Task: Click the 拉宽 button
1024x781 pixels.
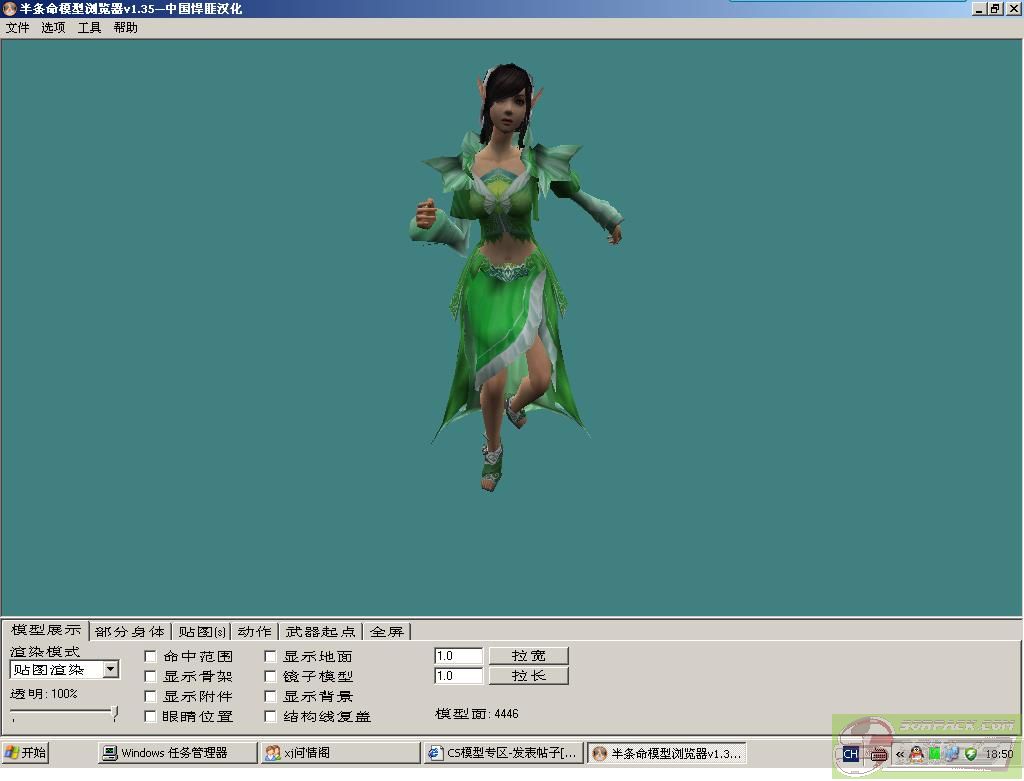Action: 528,656
